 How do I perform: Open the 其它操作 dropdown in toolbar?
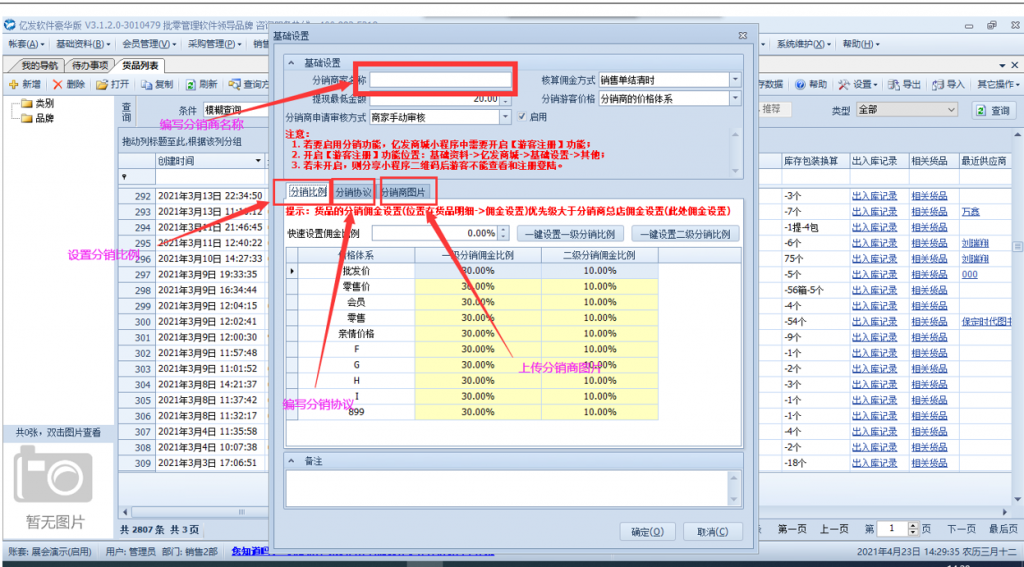(998, 84)
